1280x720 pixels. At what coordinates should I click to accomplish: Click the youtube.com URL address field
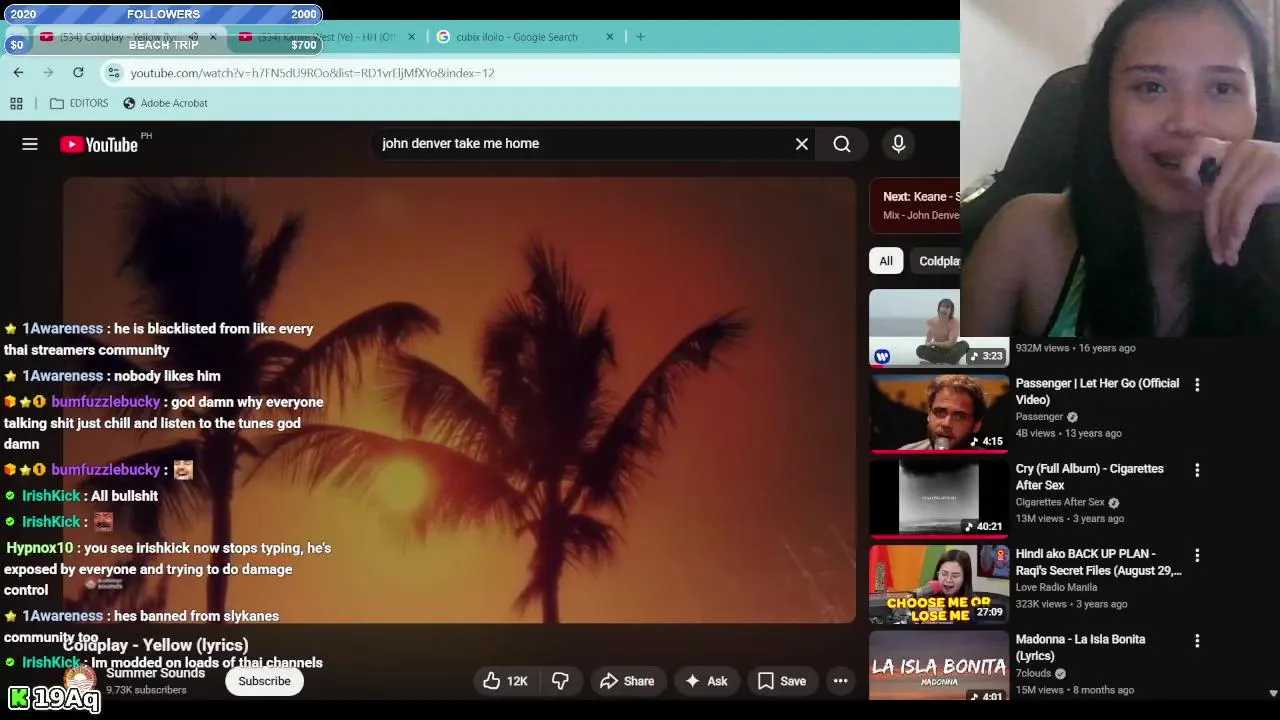tap(312, 73)
